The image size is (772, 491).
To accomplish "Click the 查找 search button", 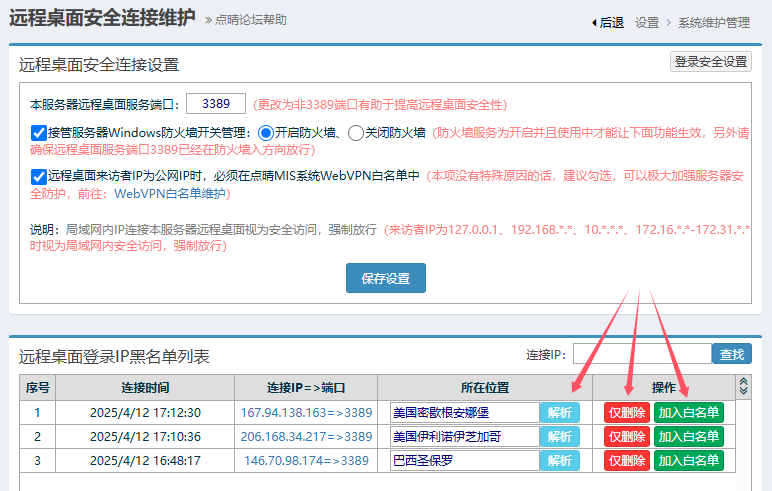I will 731,354.
